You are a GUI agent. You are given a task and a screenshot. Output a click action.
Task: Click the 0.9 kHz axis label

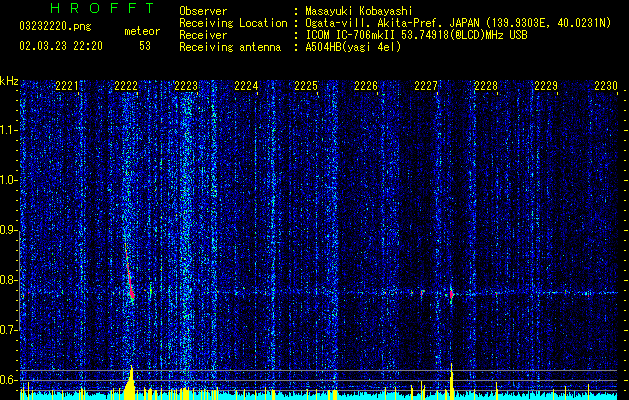(9, 230)
